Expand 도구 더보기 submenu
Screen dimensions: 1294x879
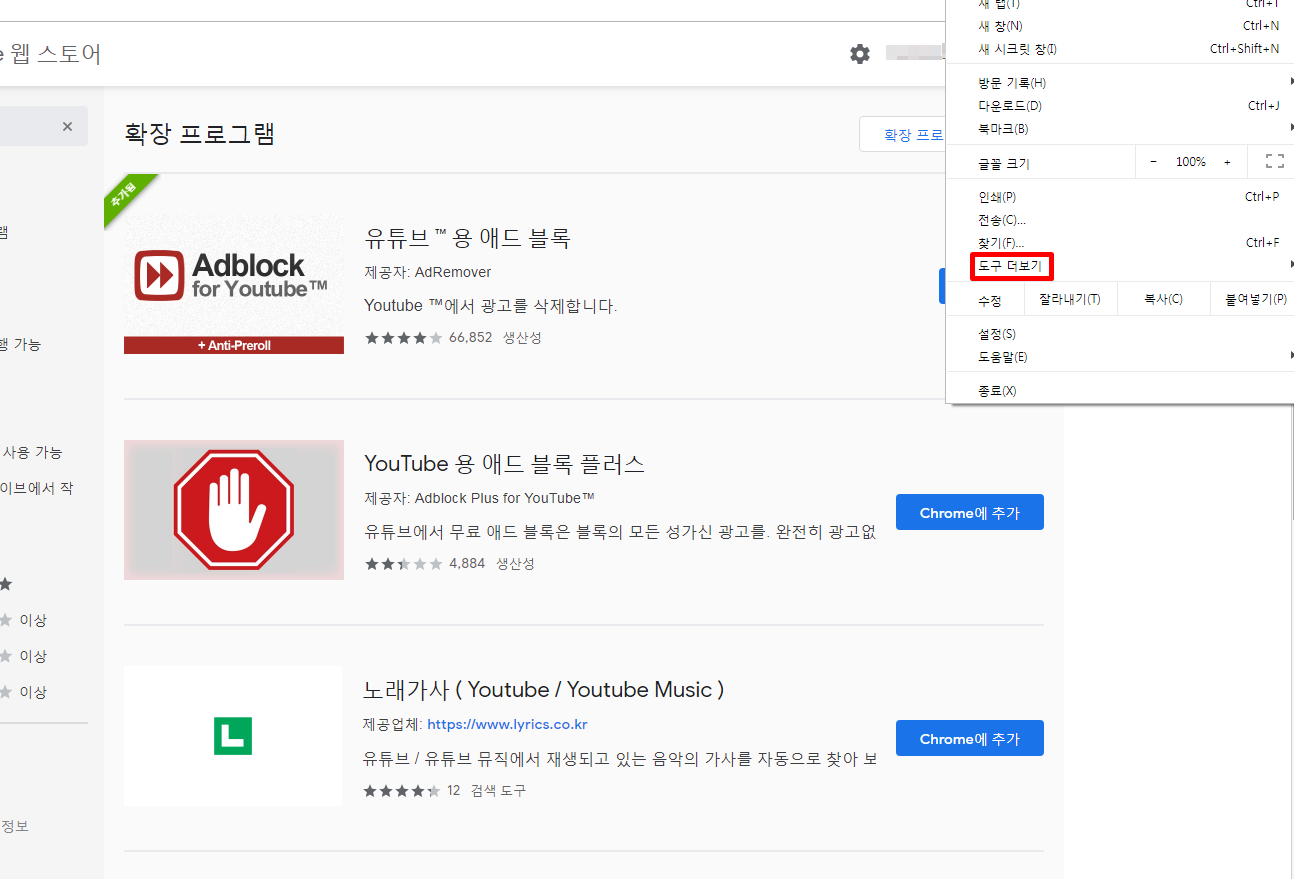tap(1120, 266)
